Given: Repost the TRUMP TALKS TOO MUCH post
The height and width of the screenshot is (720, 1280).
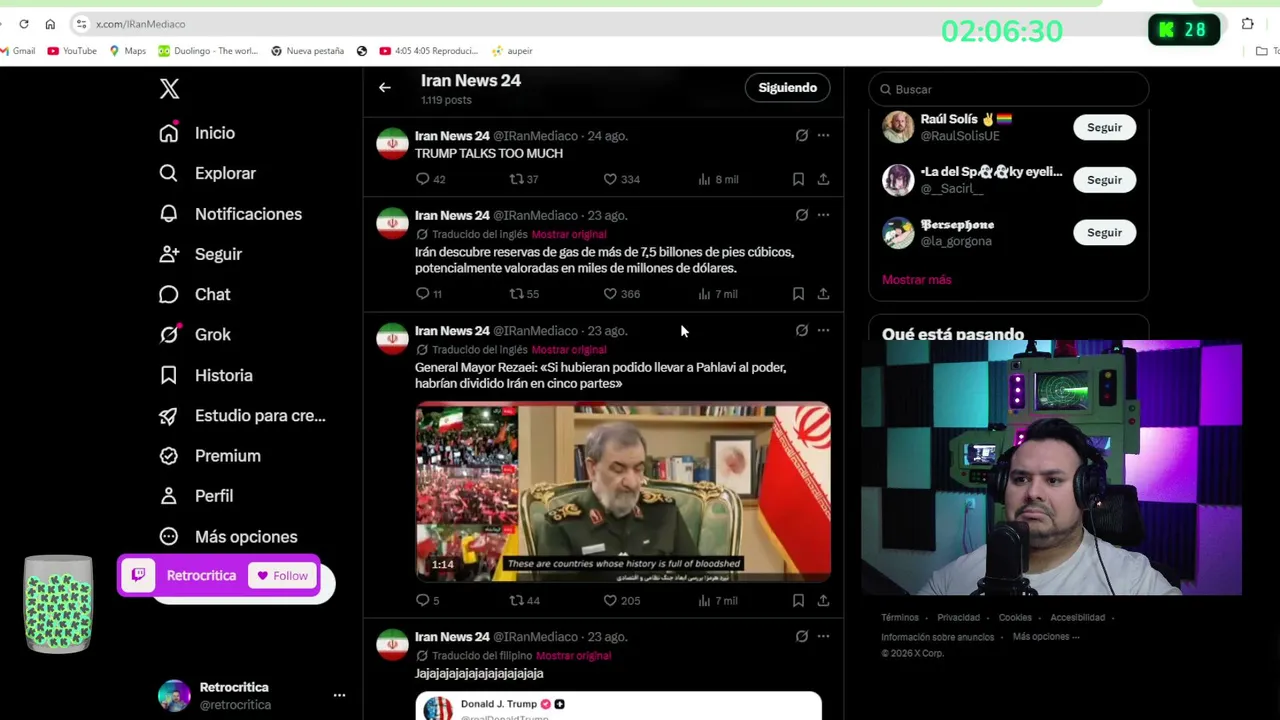Looking at the screenshot, I should pyautogui.click(x=516, y=179).
